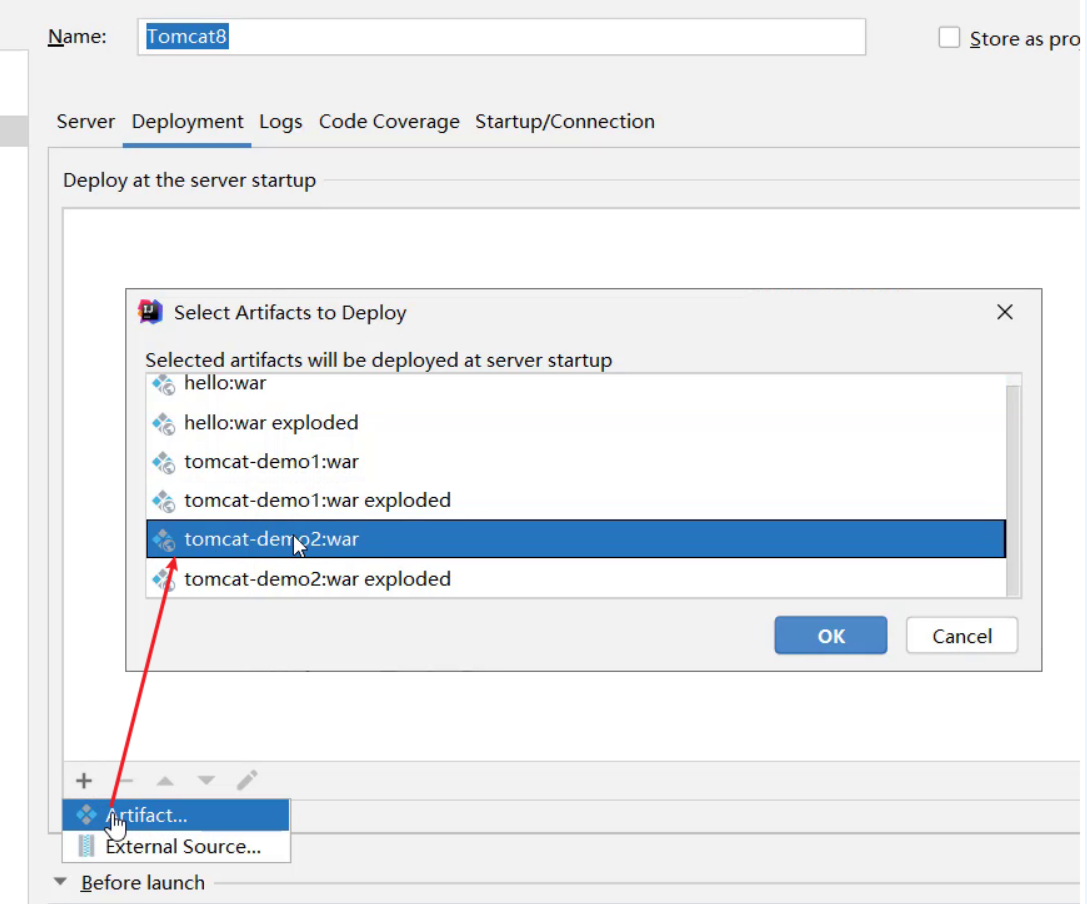Viewport: 1087px width, 904px height.
Task: Click the External Source archive icon
Action: (x=86, y=846)
